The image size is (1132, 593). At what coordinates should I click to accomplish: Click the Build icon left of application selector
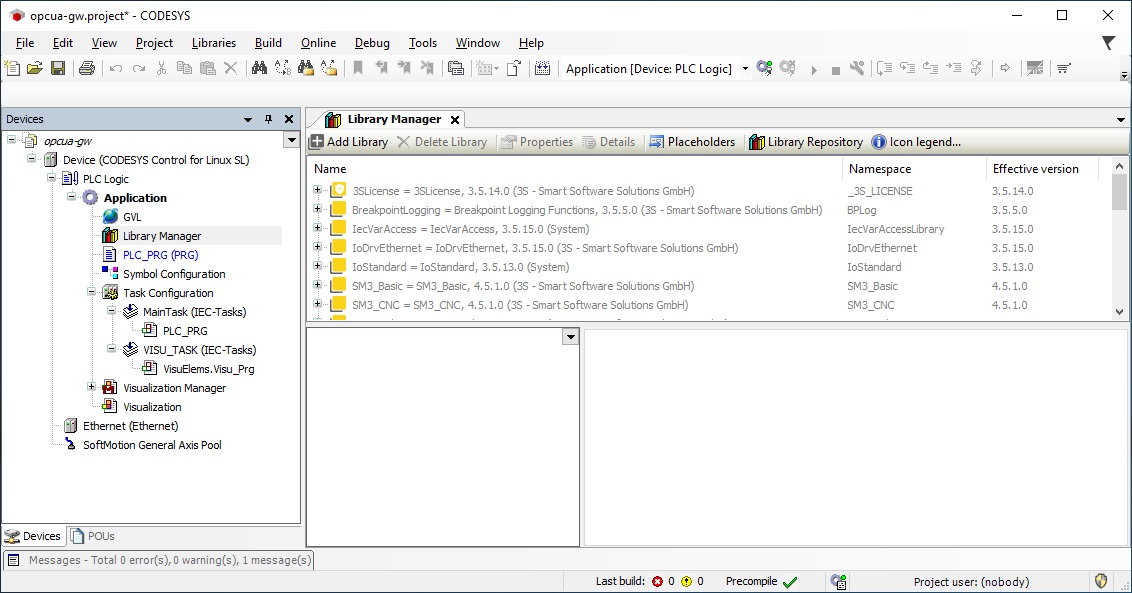(x=542, y=69)
